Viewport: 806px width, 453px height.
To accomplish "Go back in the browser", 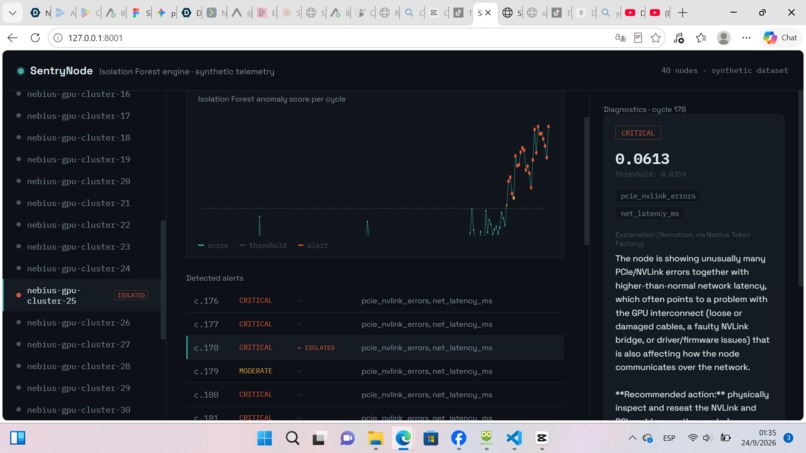I will pos(12,38).
